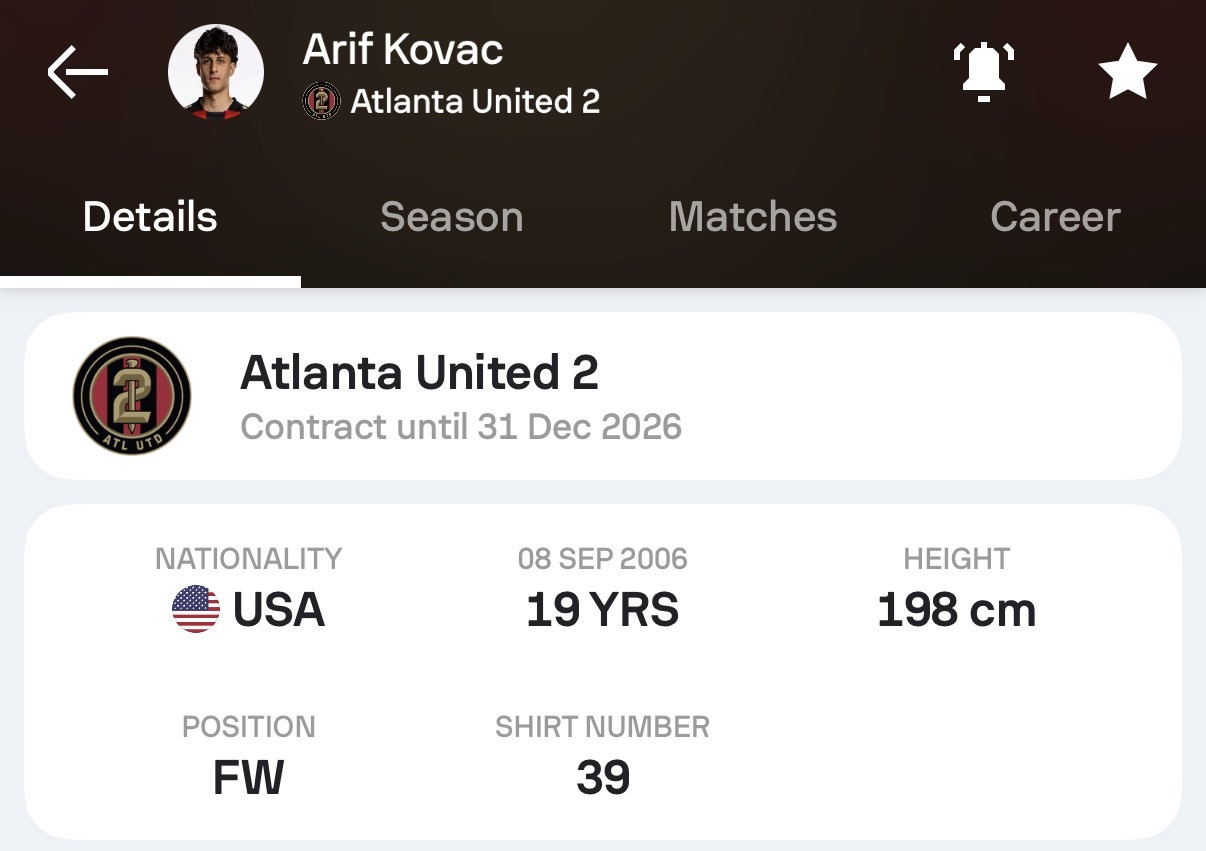The width and height of the screenshot is (1206, 851).
Task: Open Arif Kovac's profile photo
Action: click(216, 72)
